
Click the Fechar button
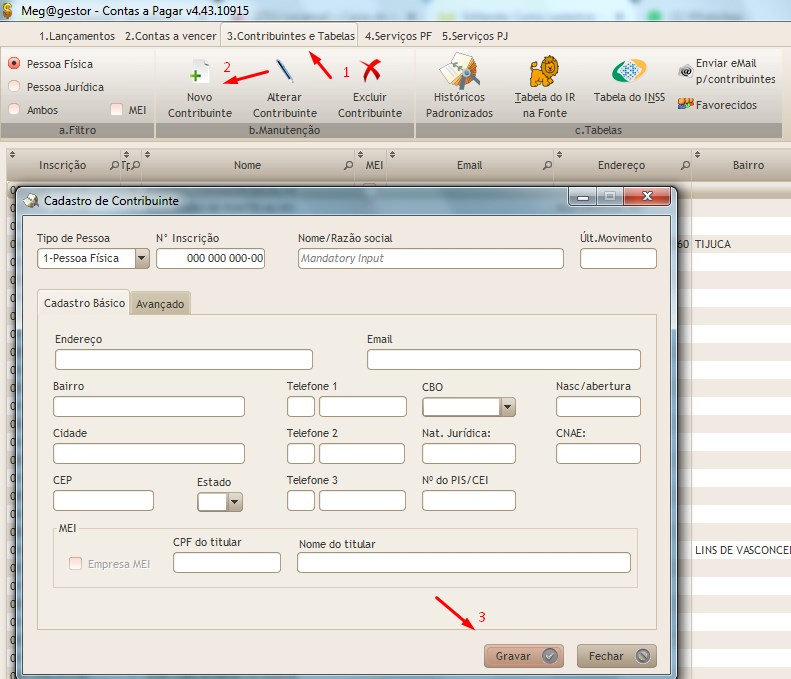point(616,656)
